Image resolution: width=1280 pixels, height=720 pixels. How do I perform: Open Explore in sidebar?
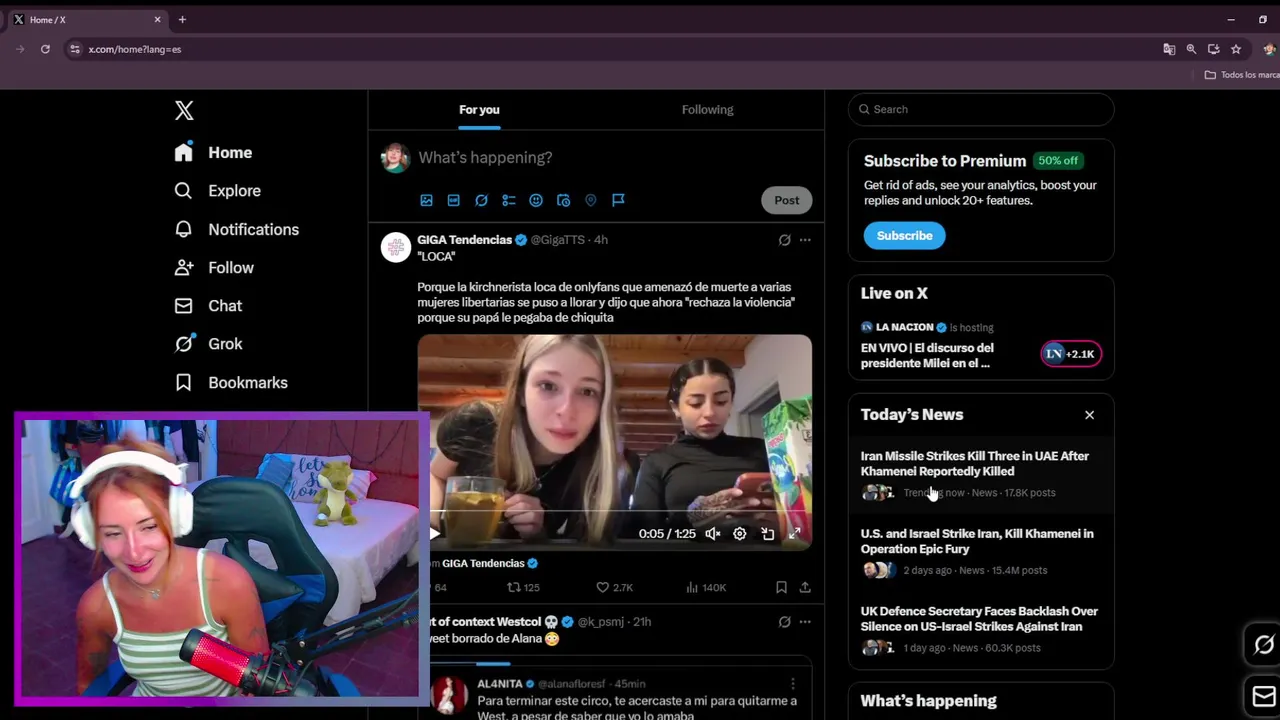217,191
